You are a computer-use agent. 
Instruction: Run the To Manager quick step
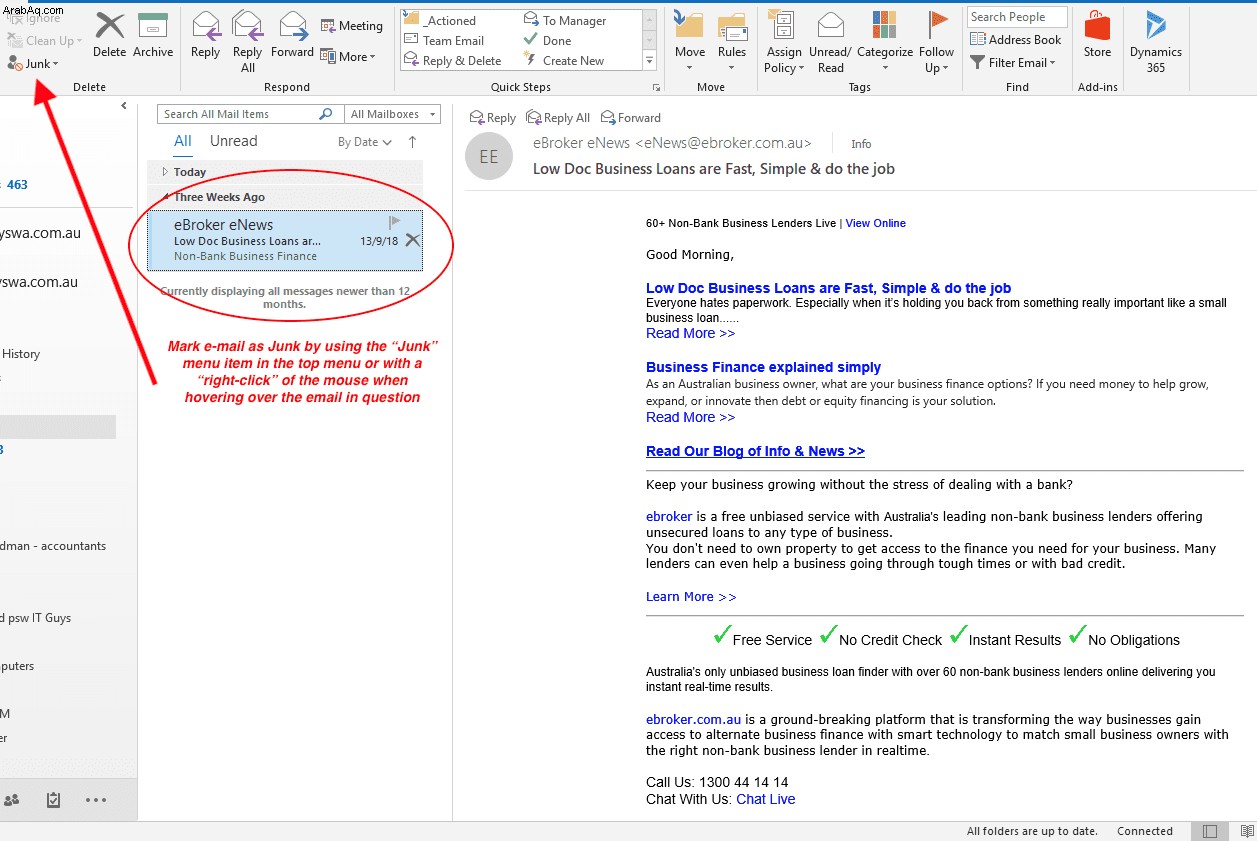point(565,21)
